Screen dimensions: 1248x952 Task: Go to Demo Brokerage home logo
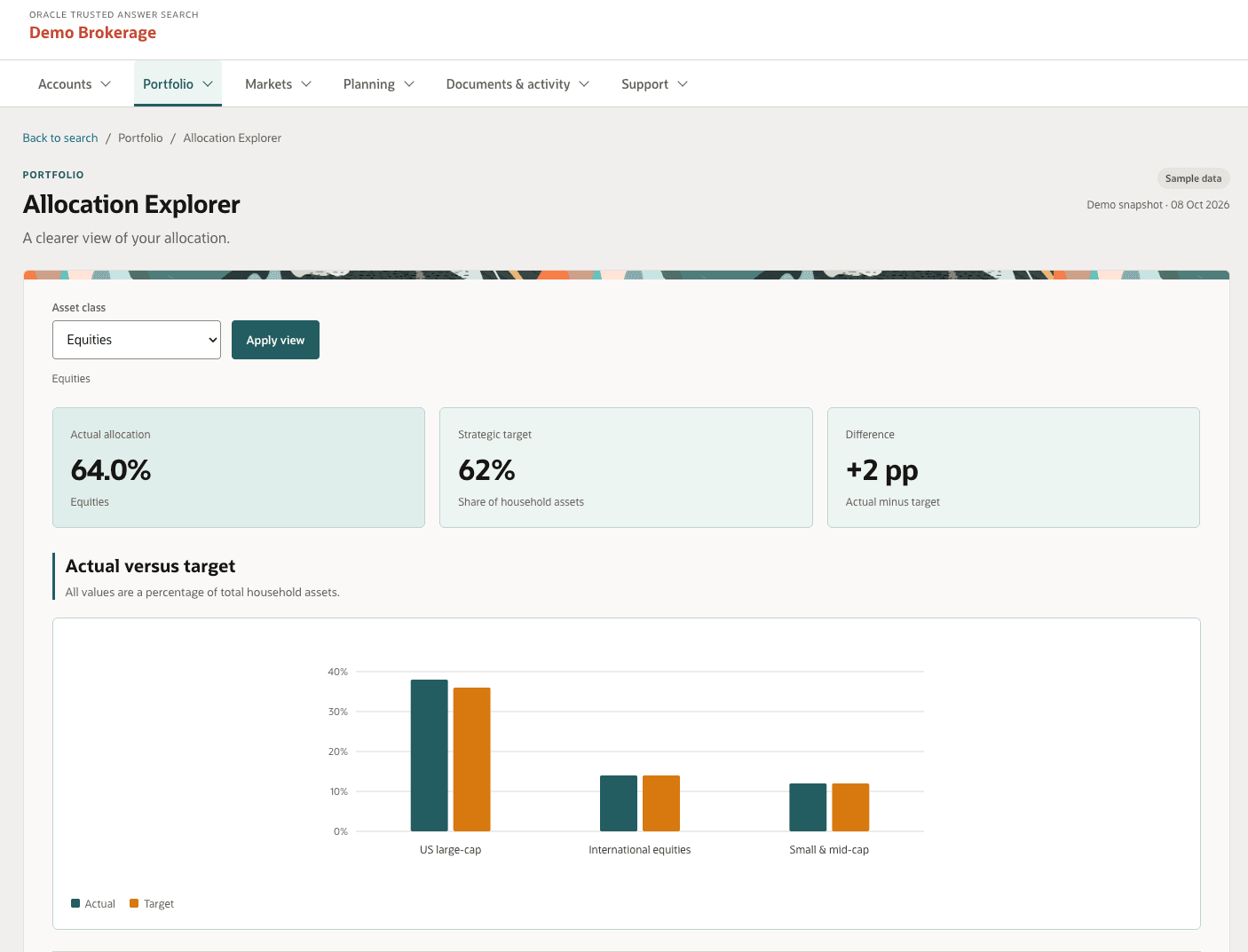pos(92,33)
